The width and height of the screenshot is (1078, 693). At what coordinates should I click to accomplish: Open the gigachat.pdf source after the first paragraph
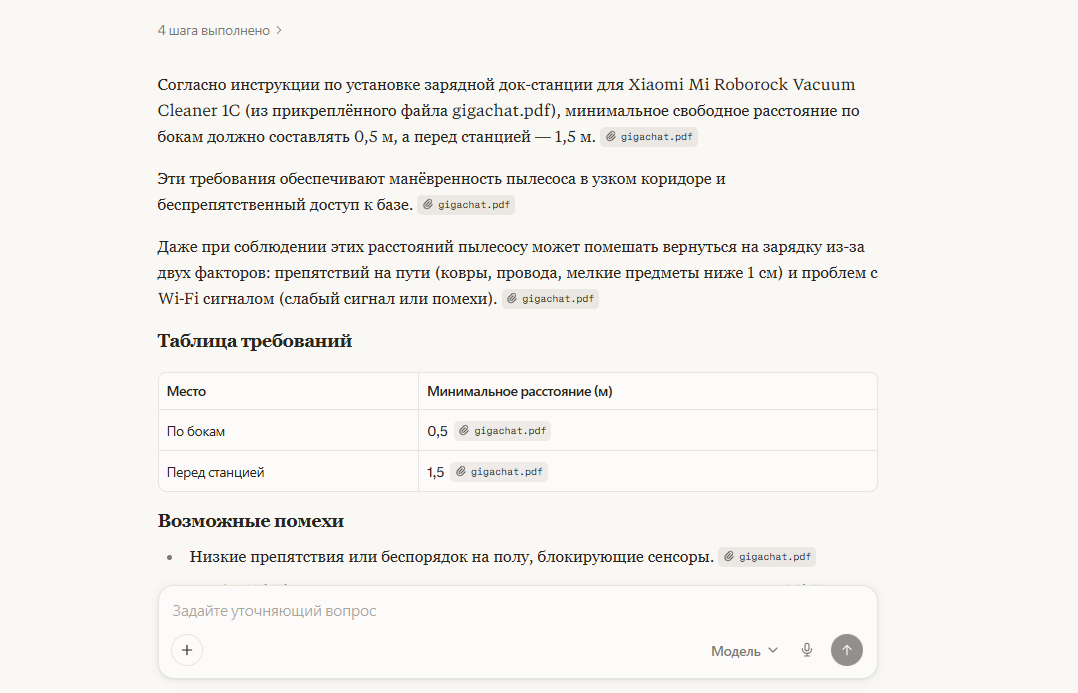point(649,137)
